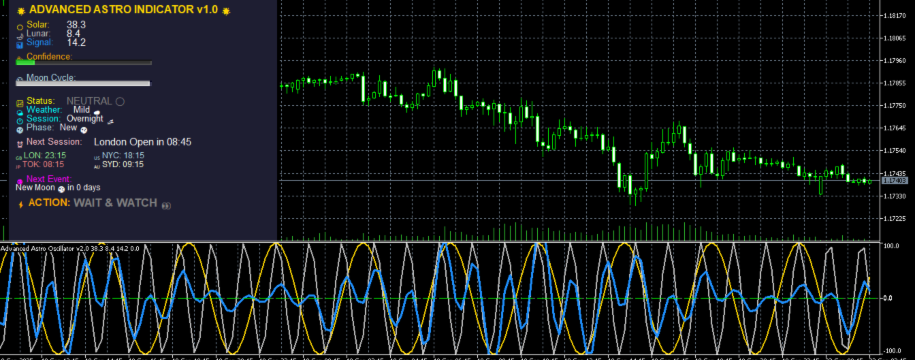Click the yellow Status icon
The height and width of the screenshot is (360, 915).
point(20,103)
